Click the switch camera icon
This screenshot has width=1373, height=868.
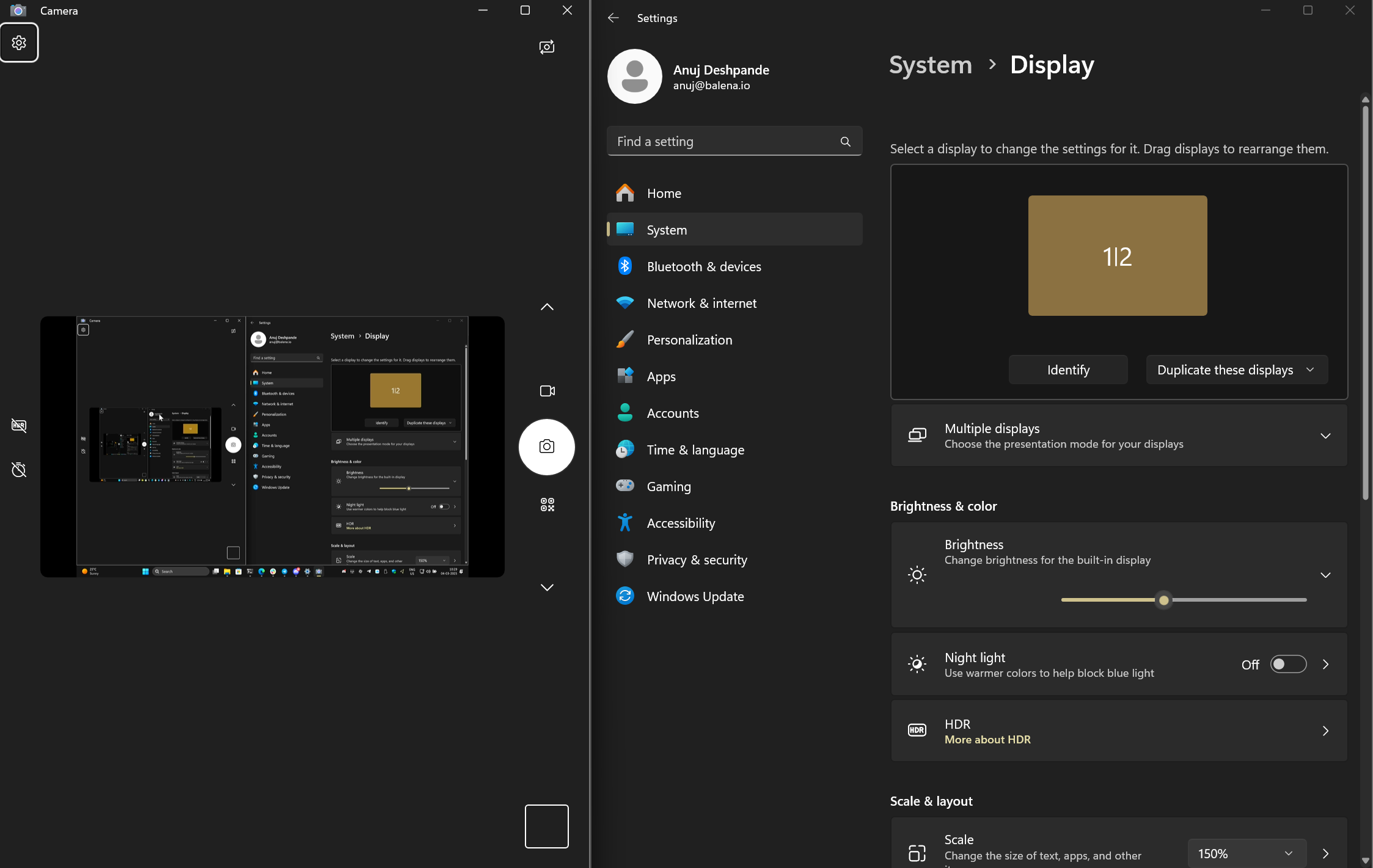(x=547, y=47)
